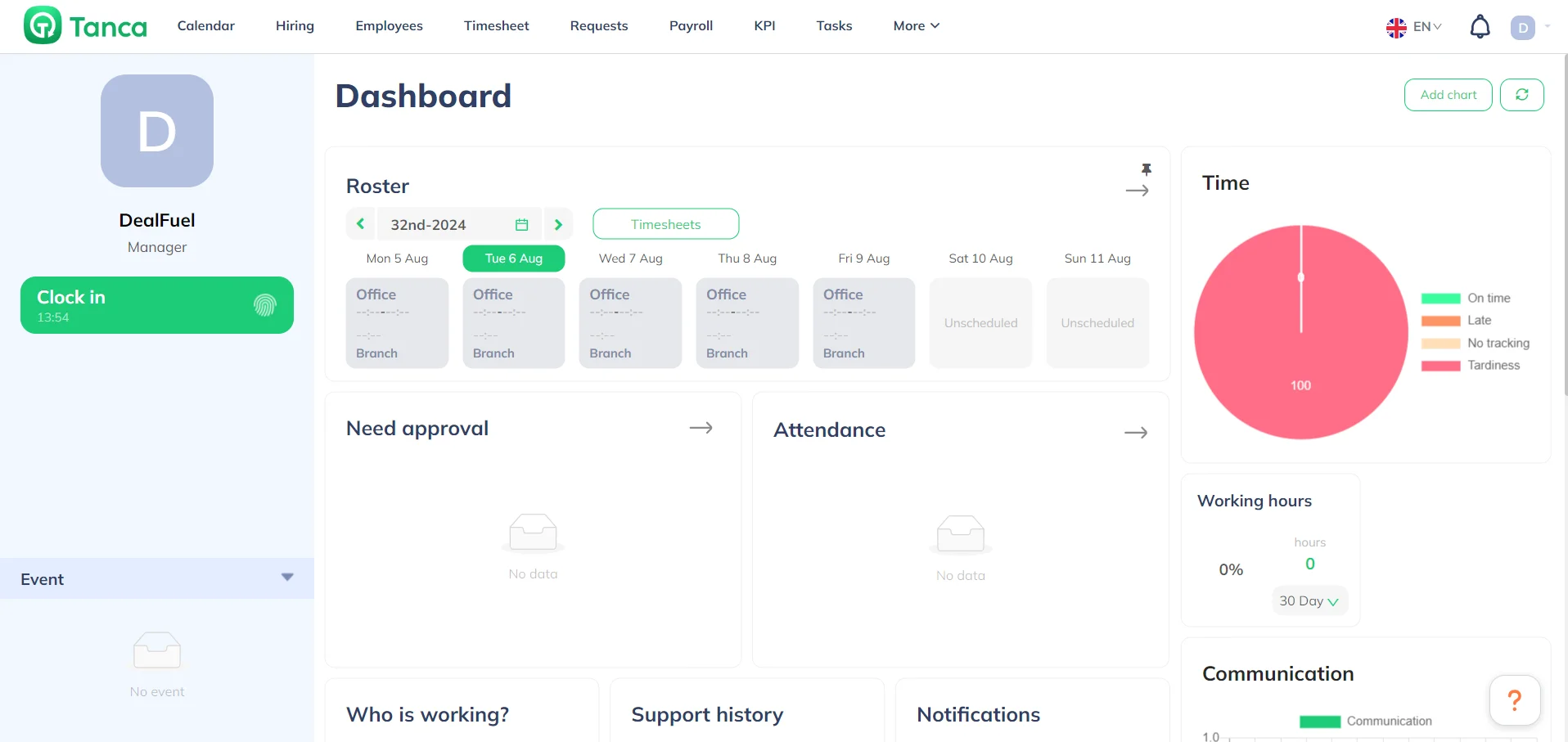Click Sunday Unscheduled card

pos(1097,323)
